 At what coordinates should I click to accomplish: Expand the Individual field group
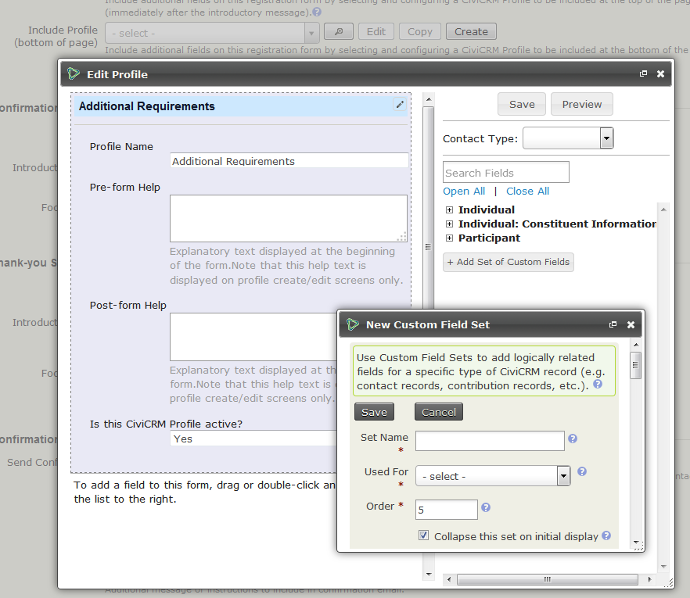tap(450, 210)
